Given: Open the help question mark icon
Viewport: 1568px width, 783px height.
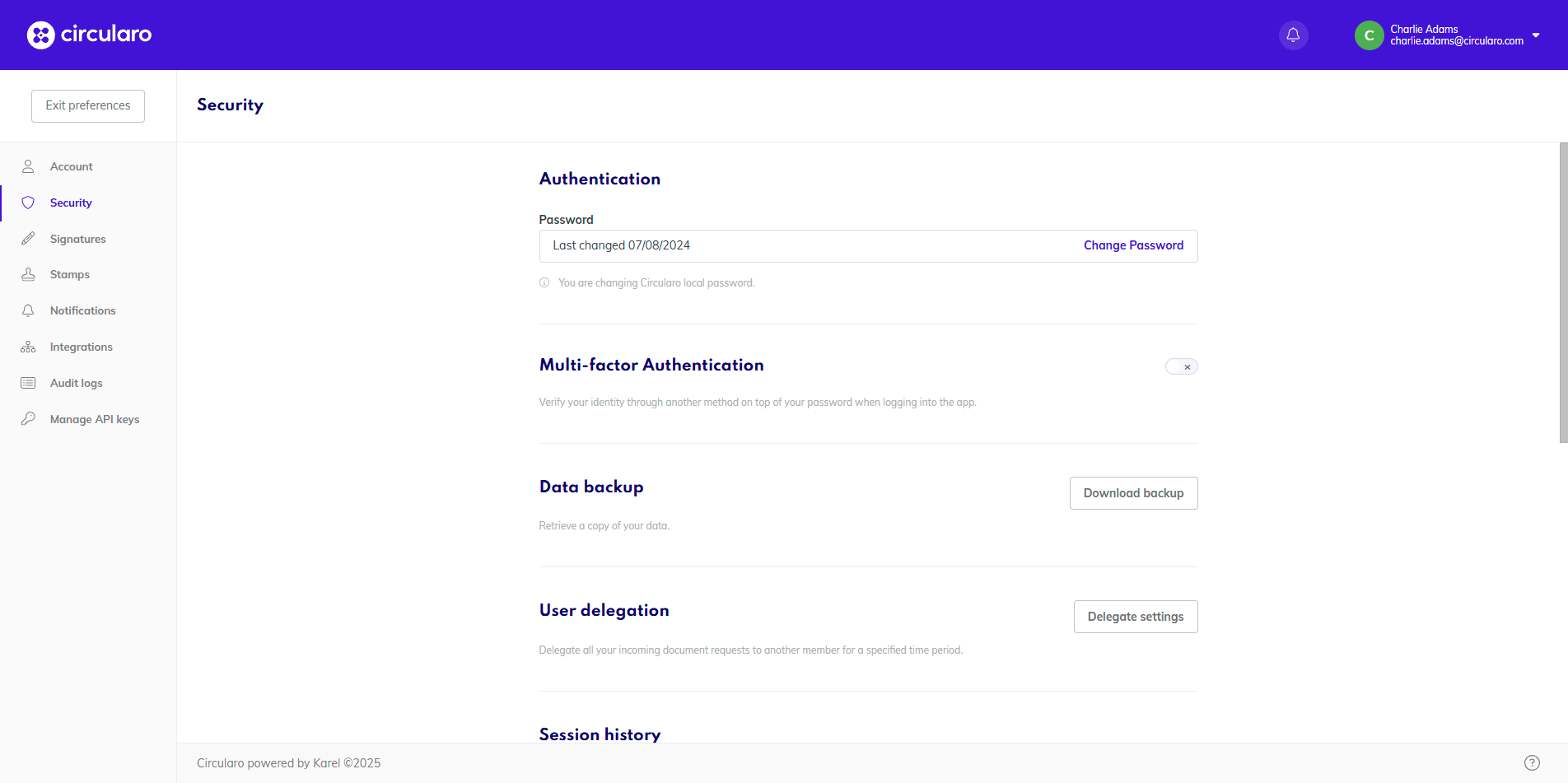Looking at the screenshot, I should point(1532,762).
